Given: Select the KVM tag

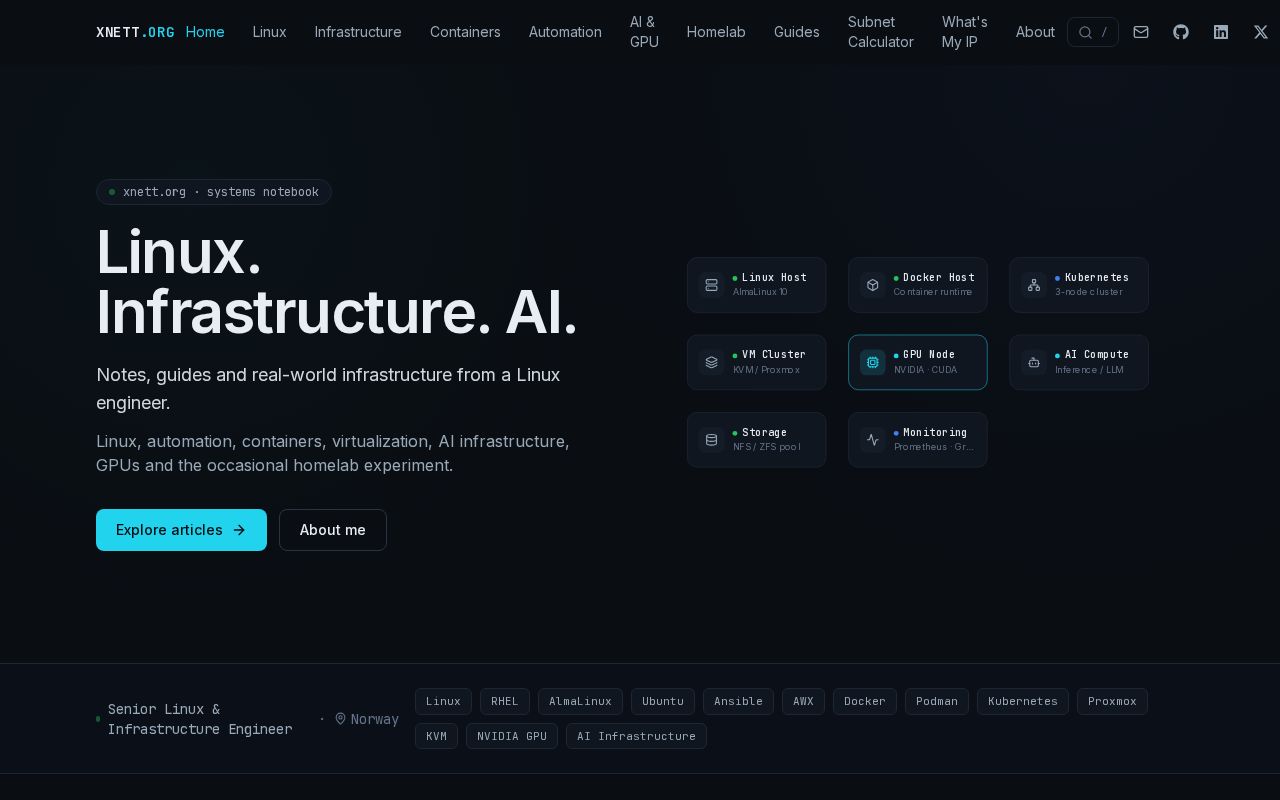Looking at the screenshot, I should click(436, 736).
